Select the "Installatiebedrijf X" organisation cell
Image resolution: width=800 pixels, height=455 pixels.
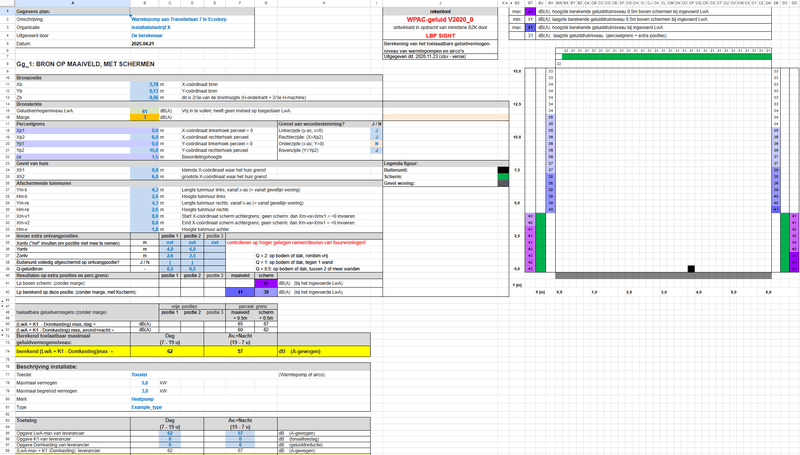(x=151, y=28)
